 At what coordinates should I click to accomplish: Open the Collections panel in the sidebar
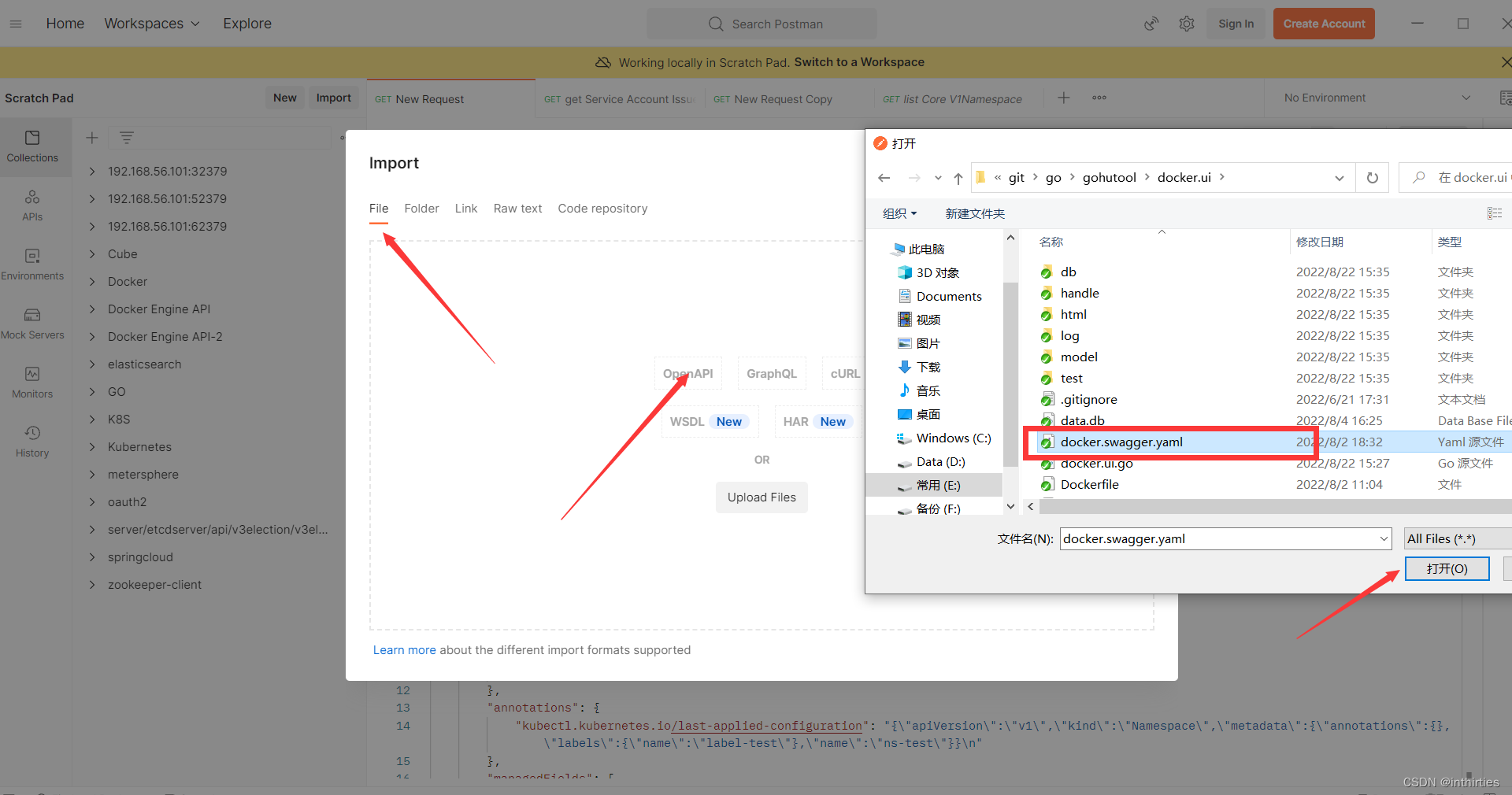point(32,146)
